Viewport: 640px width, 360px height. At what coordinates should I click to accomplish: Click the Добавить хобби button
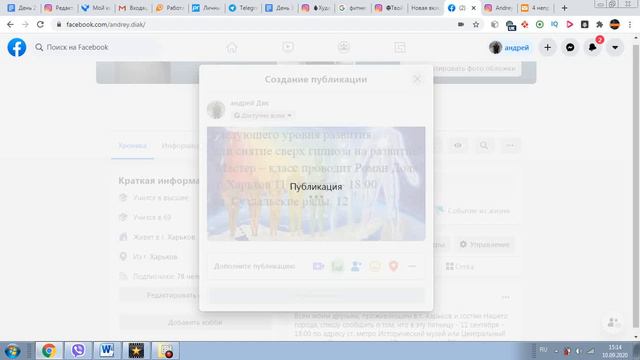tap(195, 322)
